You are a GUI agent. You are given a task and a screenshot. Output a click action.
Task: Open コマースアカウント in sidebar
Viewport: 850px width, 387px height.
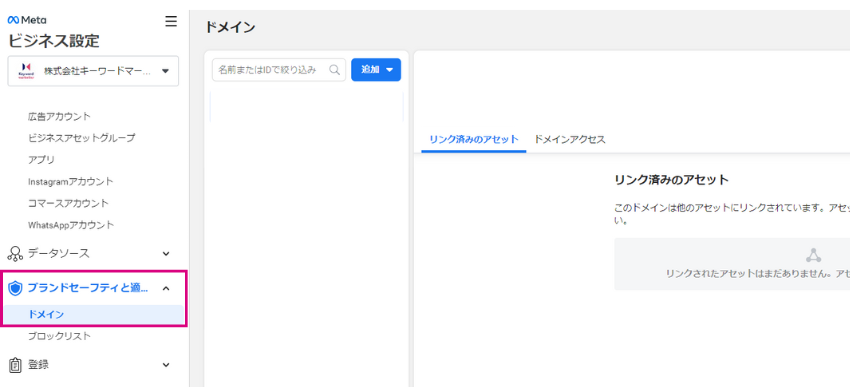click(x=68, y=203)
